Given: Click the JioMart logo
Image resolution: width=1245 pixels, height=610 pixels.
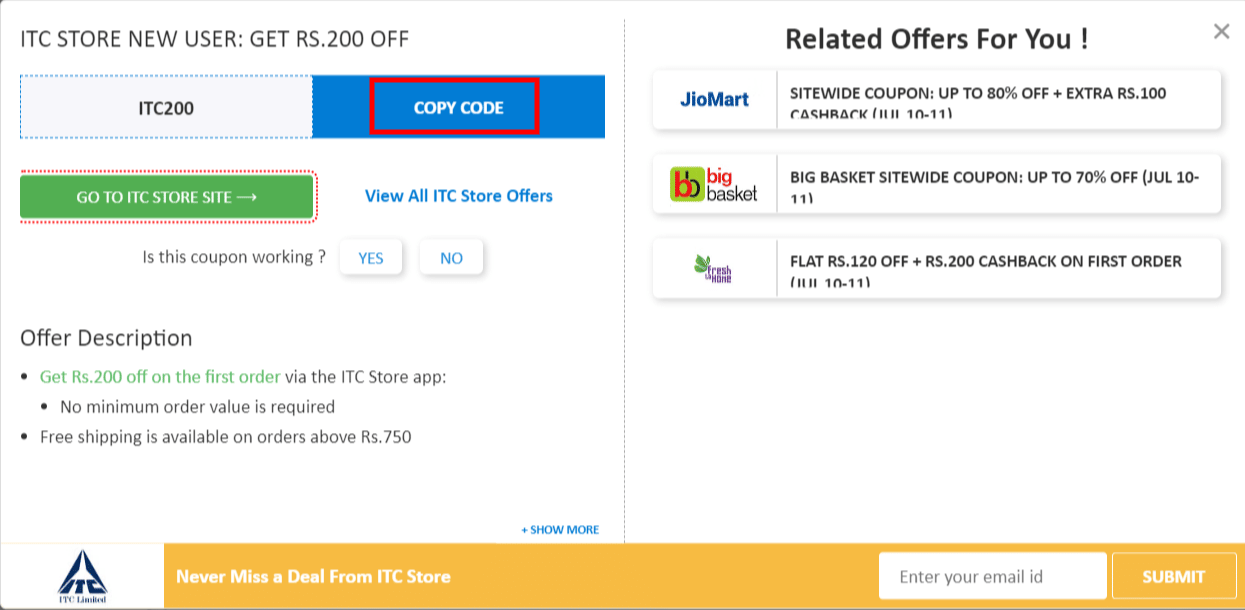Looking at the screenshot, I should [716, 100].
